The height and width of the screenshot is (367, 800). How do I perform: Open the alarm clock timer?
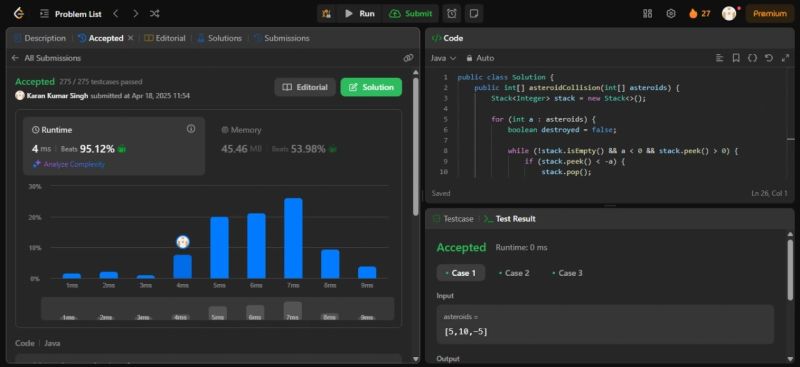click(452, 14)
